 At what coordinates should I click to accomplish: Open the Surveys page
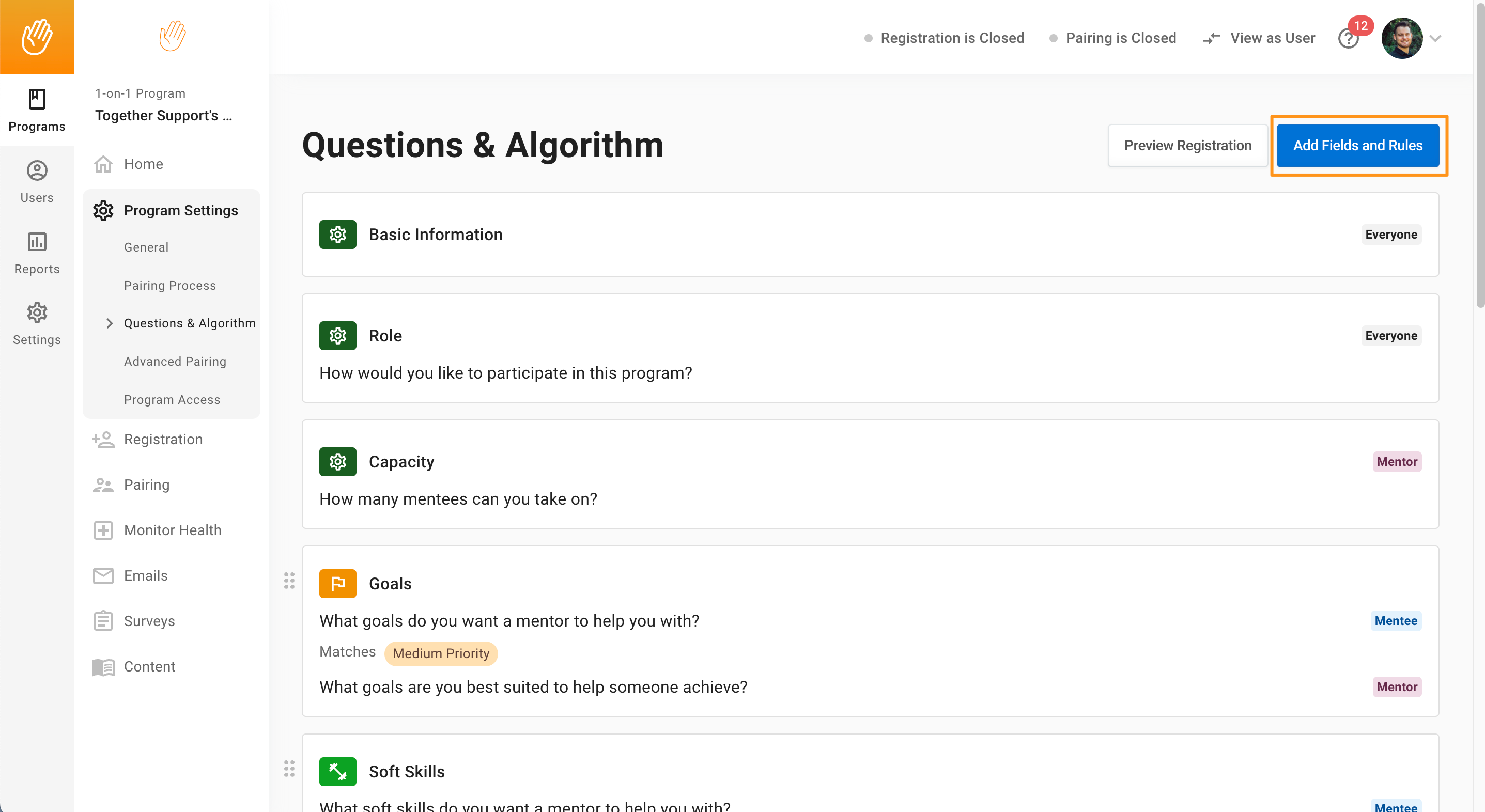(x=149, y=621)
